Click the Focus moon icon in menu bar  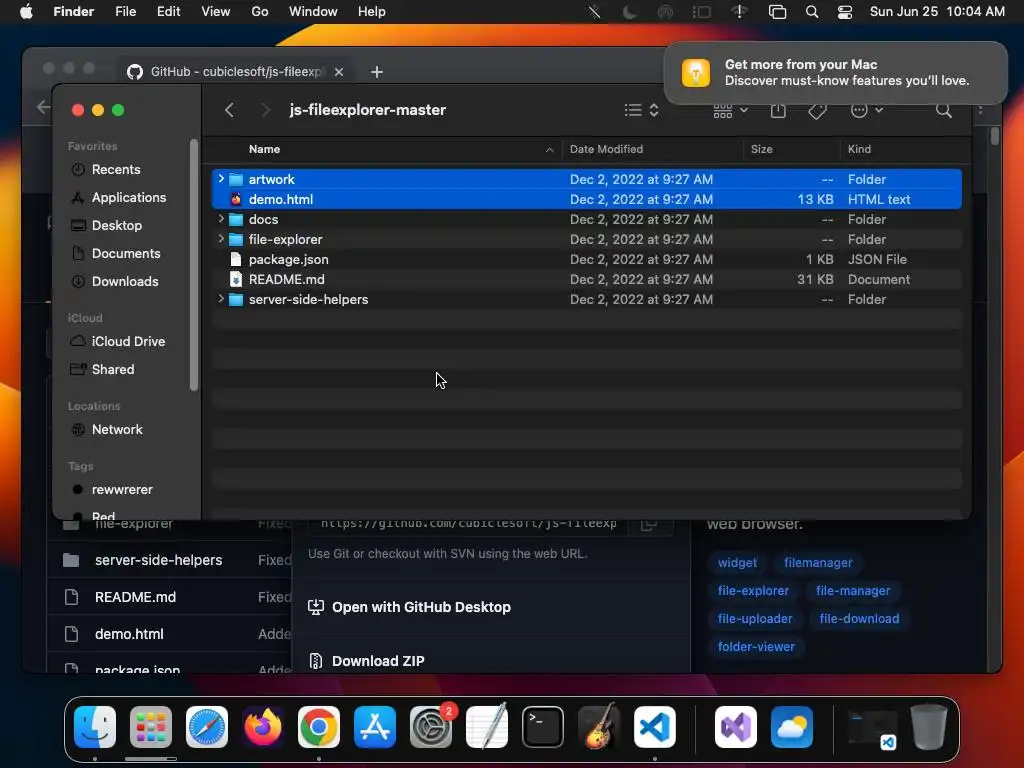pos(630,12)
